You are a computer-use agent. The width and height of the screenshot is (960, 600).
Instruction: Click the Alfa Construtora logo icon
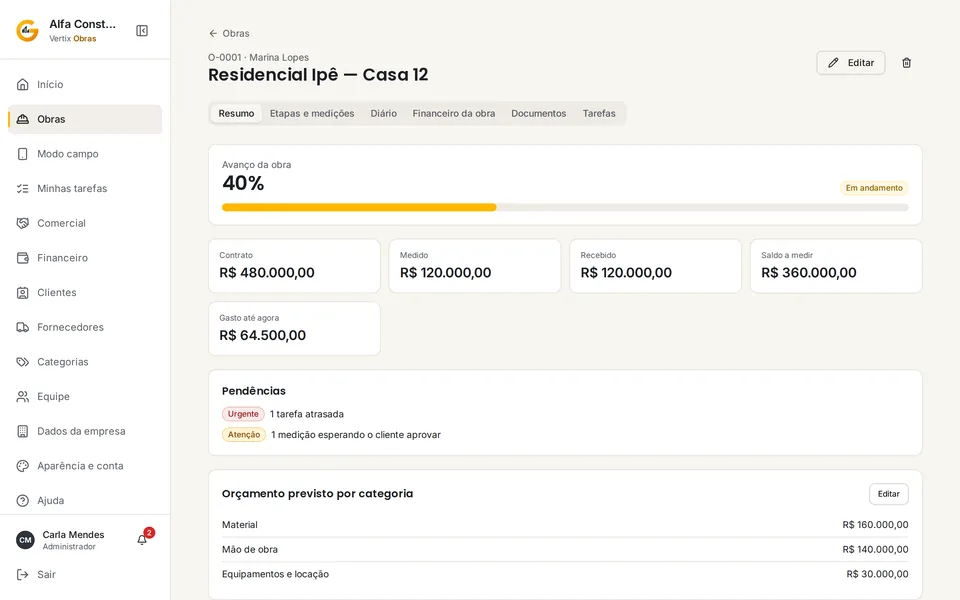28,31
